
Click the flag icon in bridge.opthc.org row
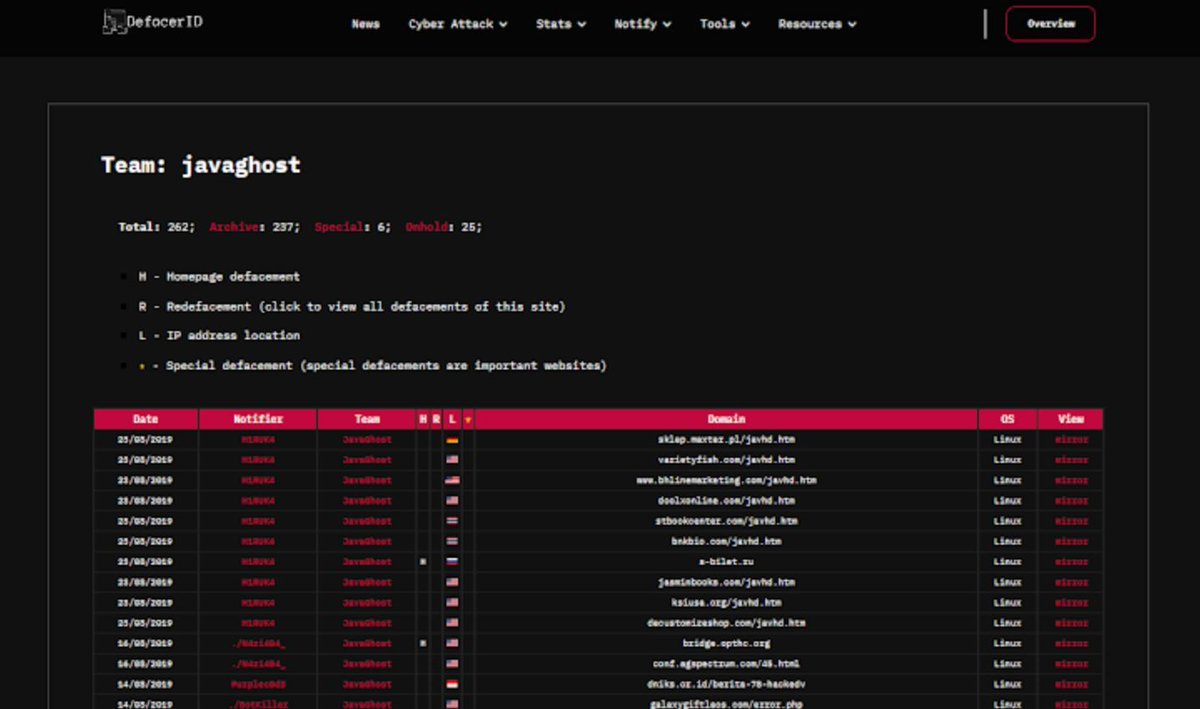point(452,643)
